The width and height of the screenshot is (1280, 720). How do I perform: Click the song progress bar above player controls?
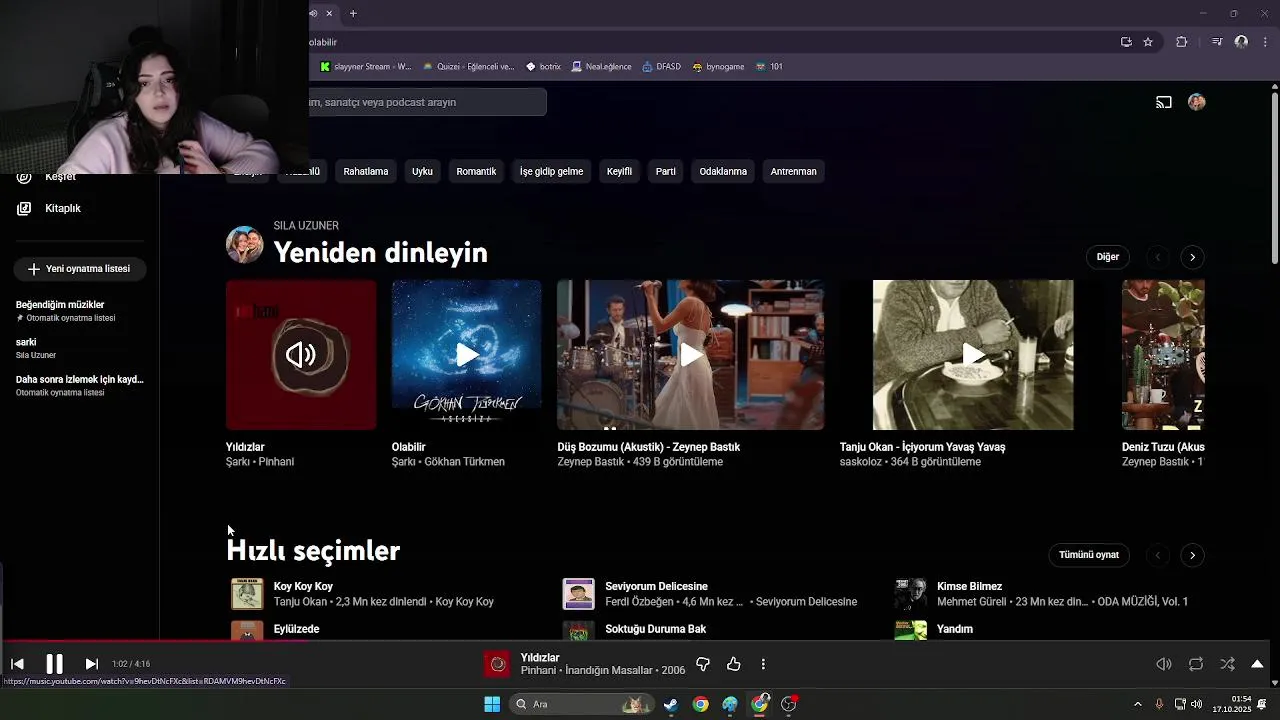coord(635,643)
